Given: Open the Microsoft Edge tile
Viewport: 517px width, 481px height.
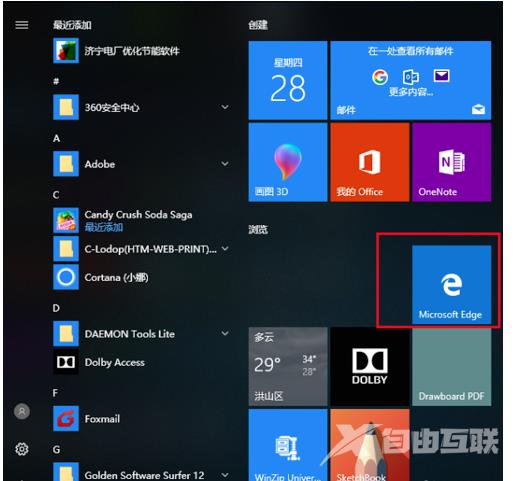Looking at the screenshot, I should tap(451, 285).
